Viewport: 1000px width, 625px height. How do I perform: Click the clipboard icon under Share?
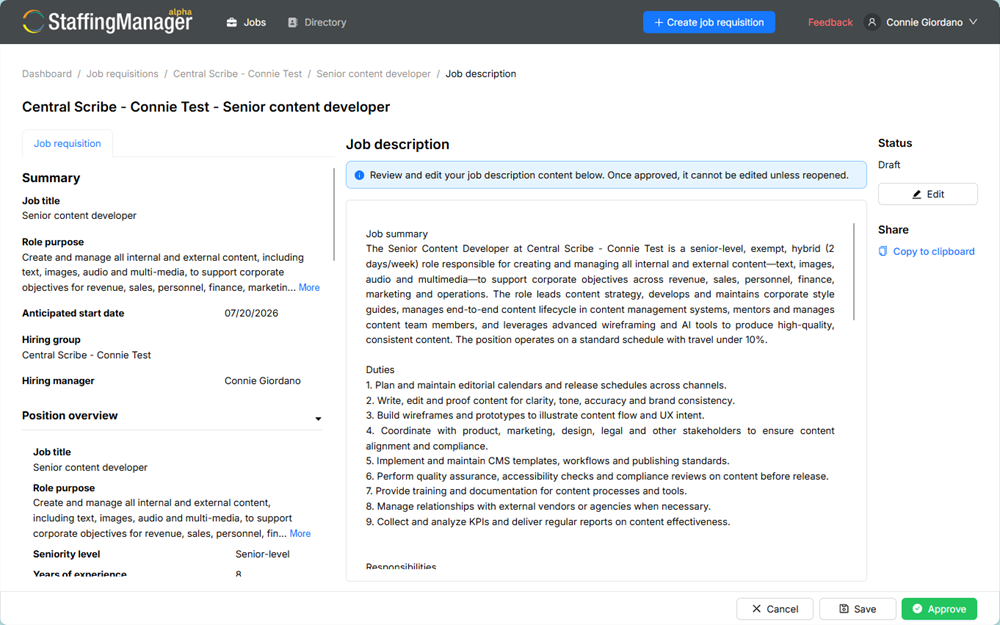(883, 251)
